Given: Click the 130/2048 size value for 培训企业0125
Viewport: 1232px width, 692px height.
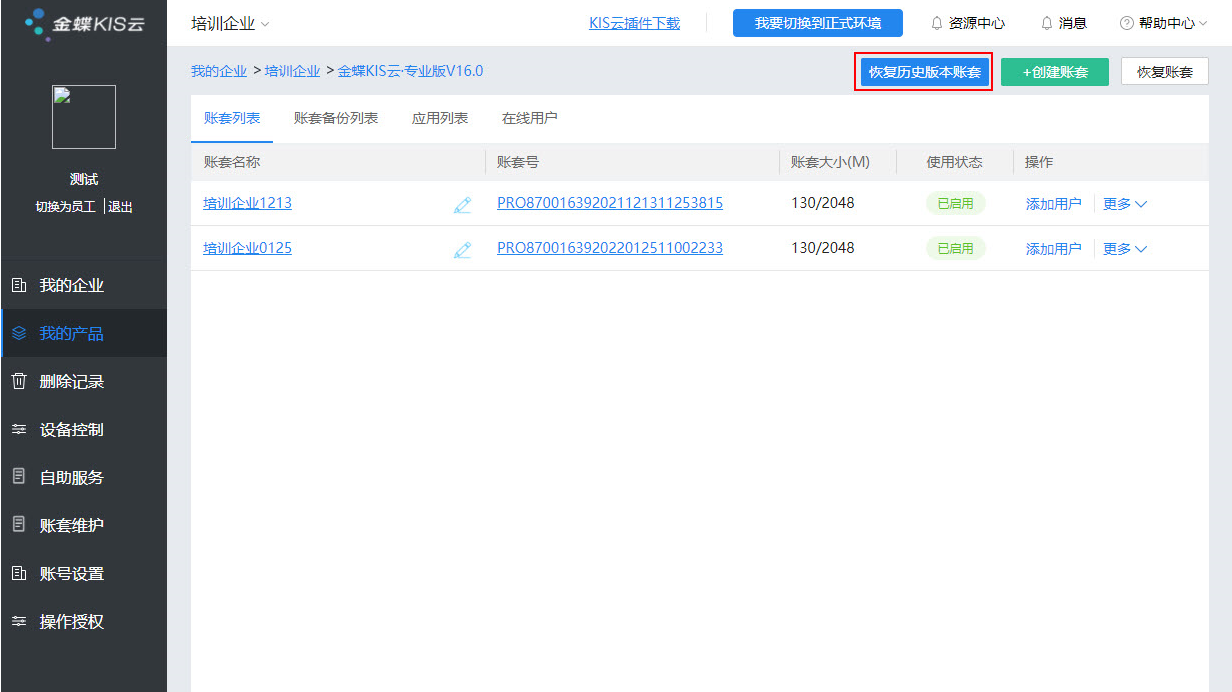Looking at the screenshot, I should click(x=823, y=249).
